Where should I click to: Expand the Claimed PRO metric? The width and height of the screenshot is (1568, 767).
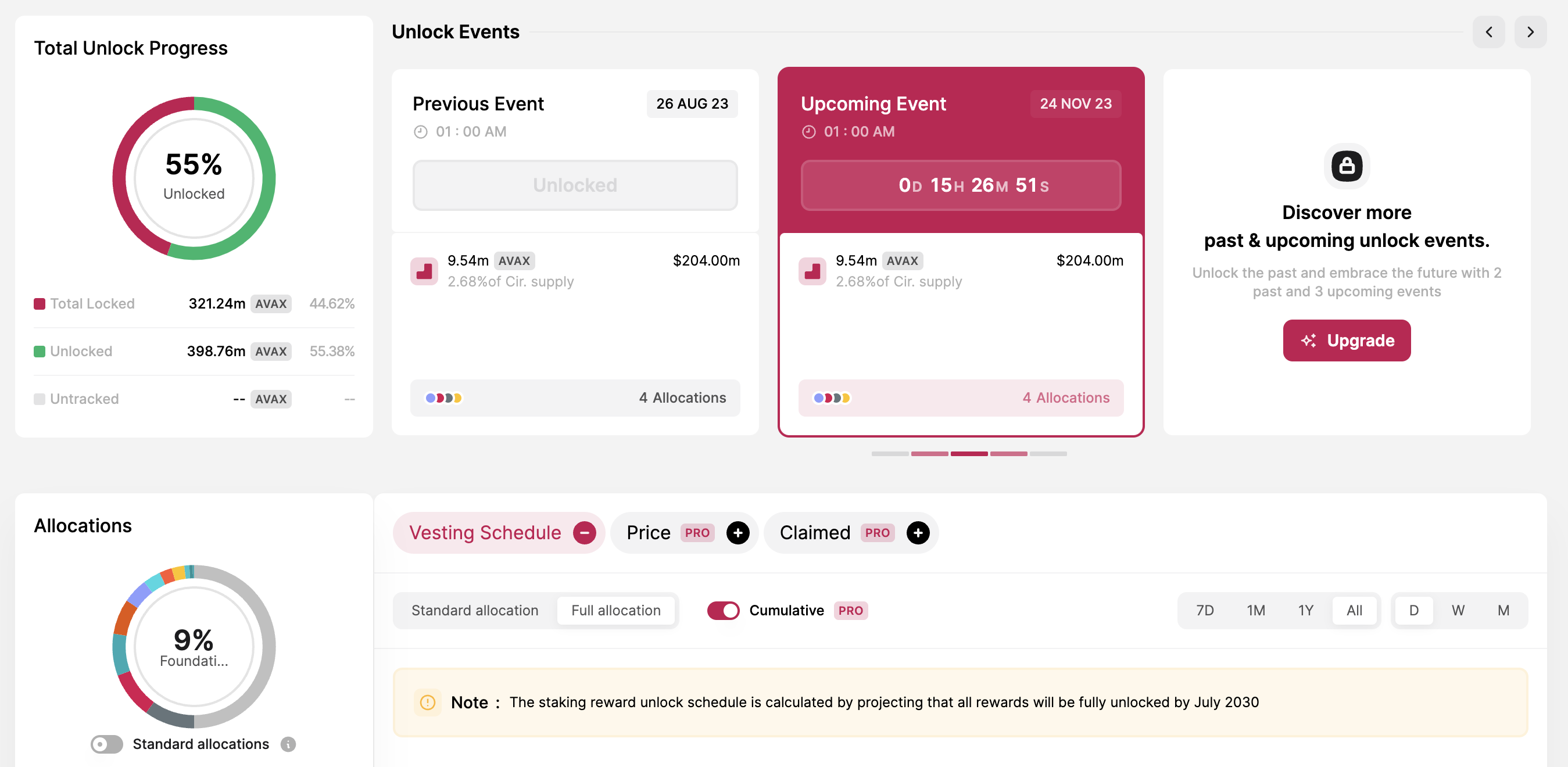(918, 533)
